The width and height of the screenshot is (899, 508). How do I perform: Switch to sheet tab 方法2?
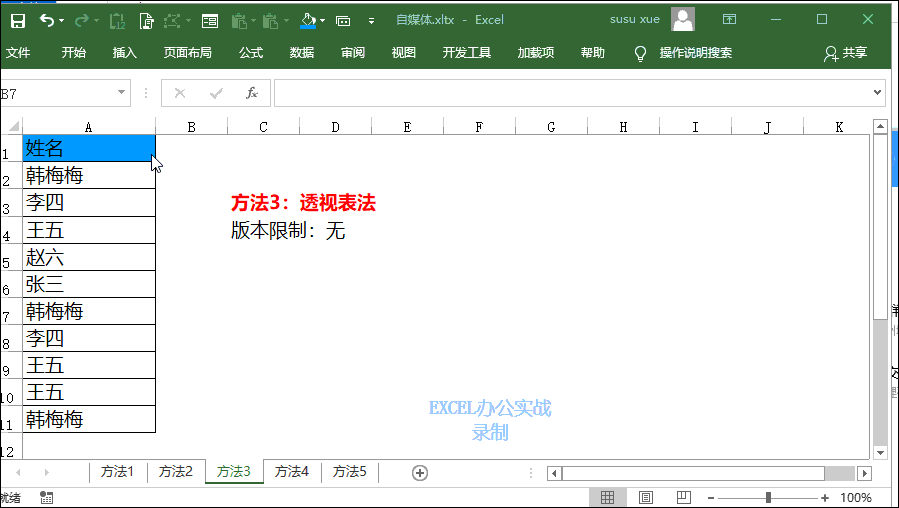(175, 471)
